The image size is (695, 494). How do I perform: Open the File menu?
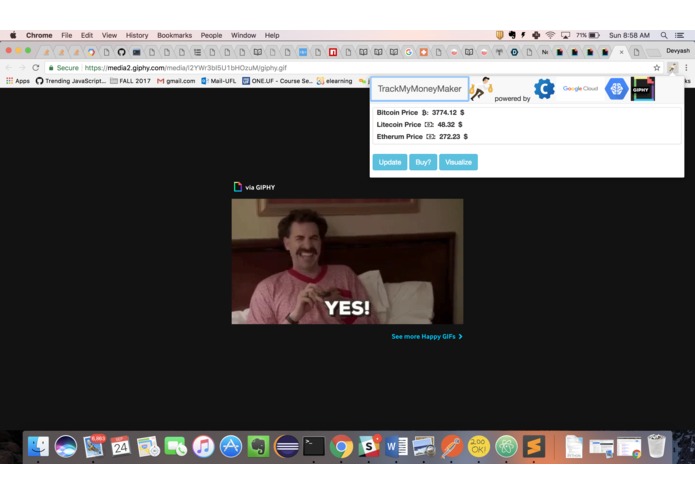pyautogui.click(x=66, y=35)
